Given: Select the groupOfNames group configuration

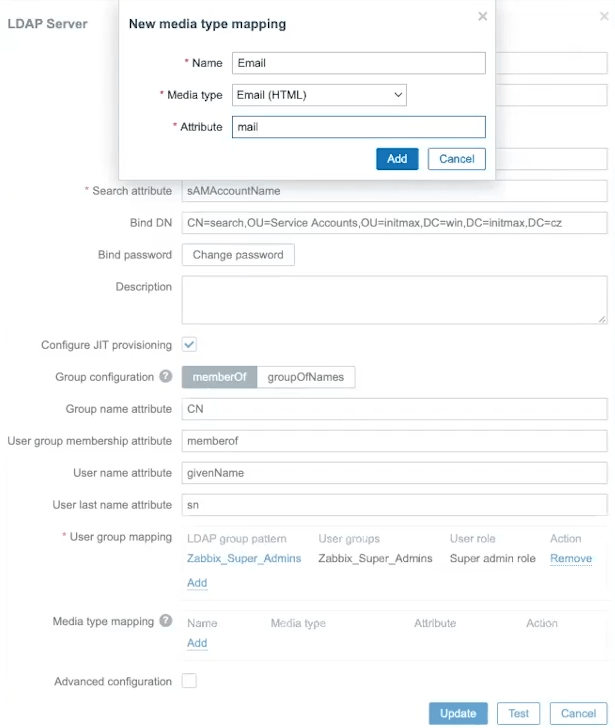Looking at the screenshot, I should (306, 377).
